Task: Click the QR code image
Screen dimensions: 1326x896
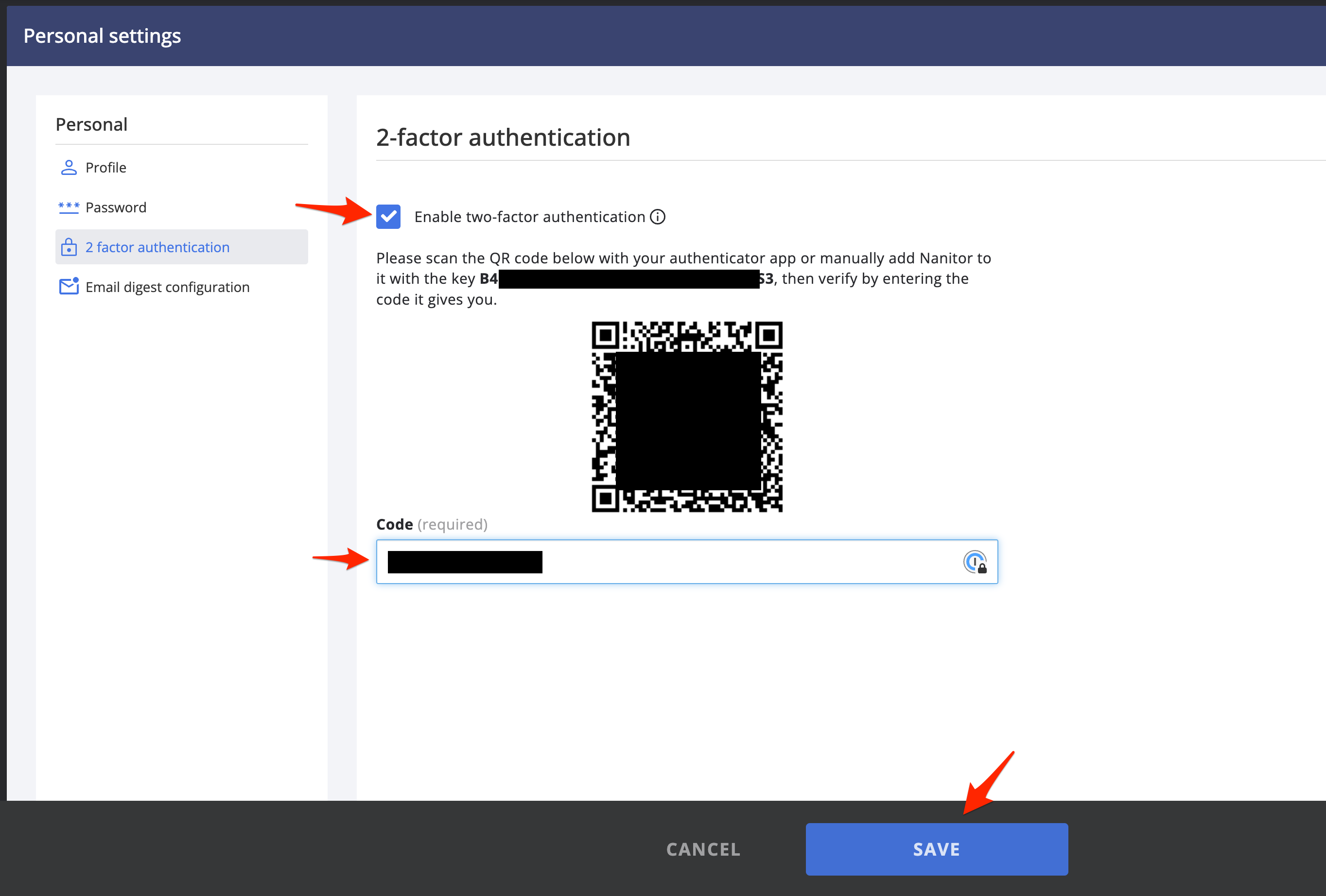Action: coord(687,417)
